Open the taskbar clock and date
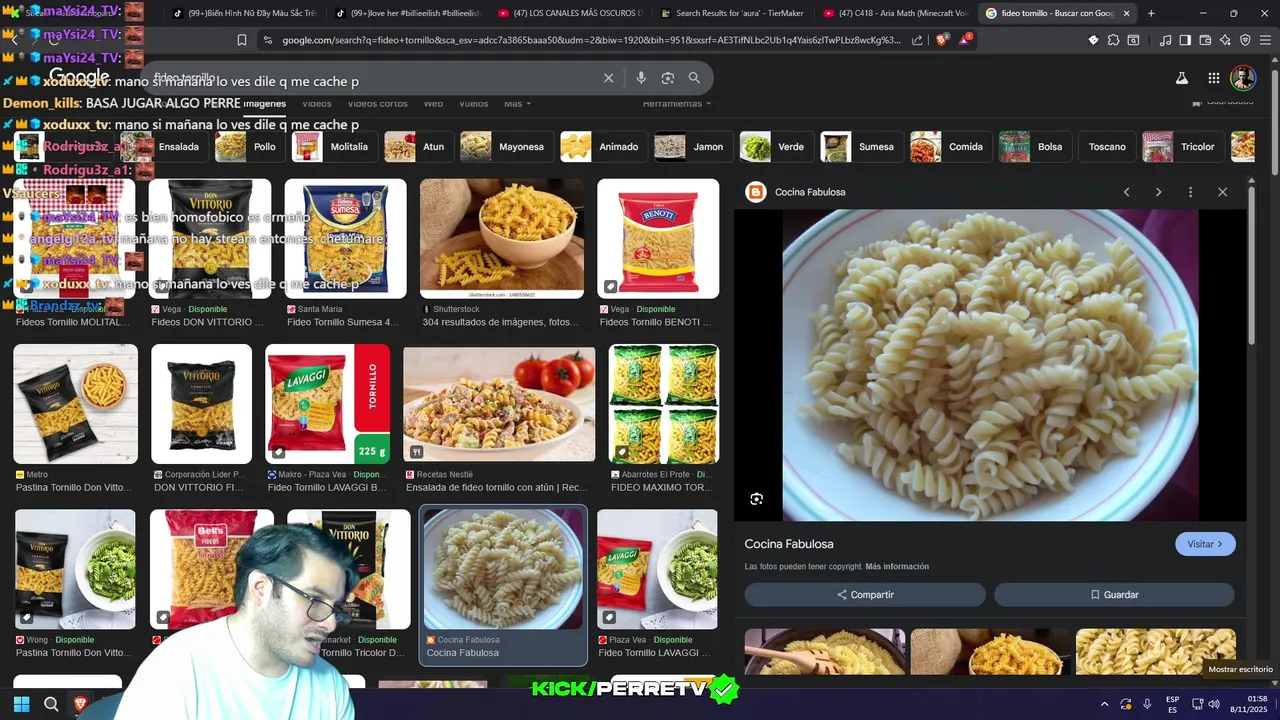This screenshot has width=1280, height=720. click(1248, 704)
